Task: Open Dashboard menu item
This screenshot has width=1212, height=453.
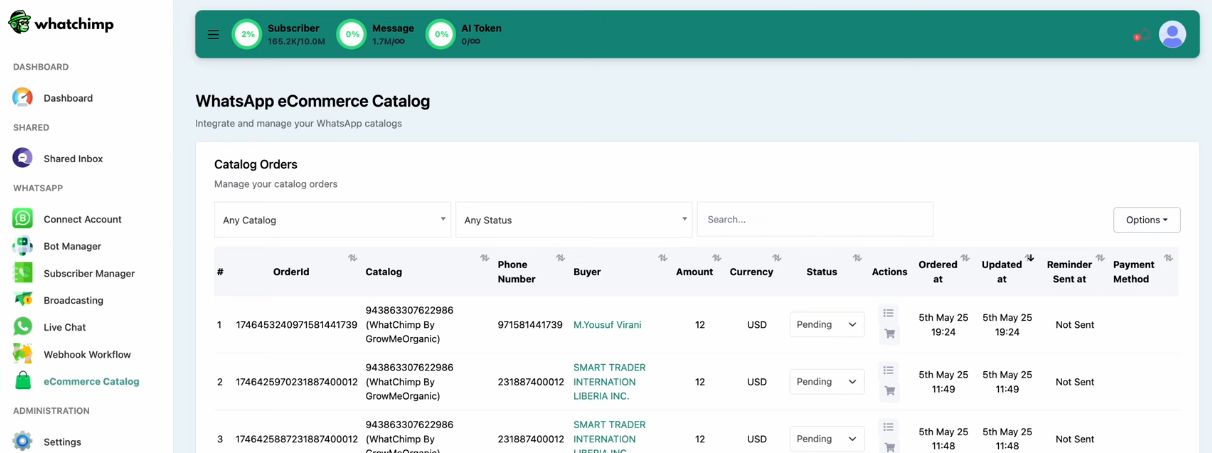Action: coord(68,98)
